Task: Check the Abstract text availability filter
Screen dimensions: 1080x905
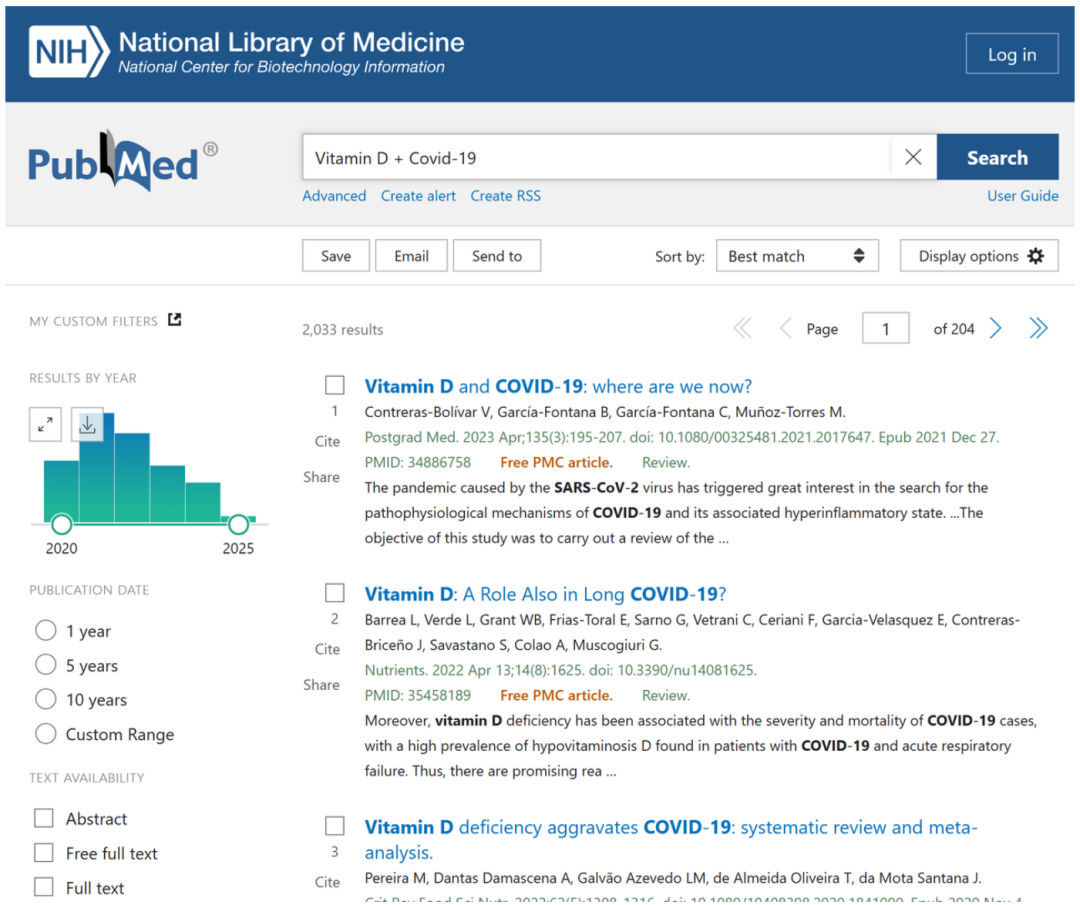Action: pos(44,818)
